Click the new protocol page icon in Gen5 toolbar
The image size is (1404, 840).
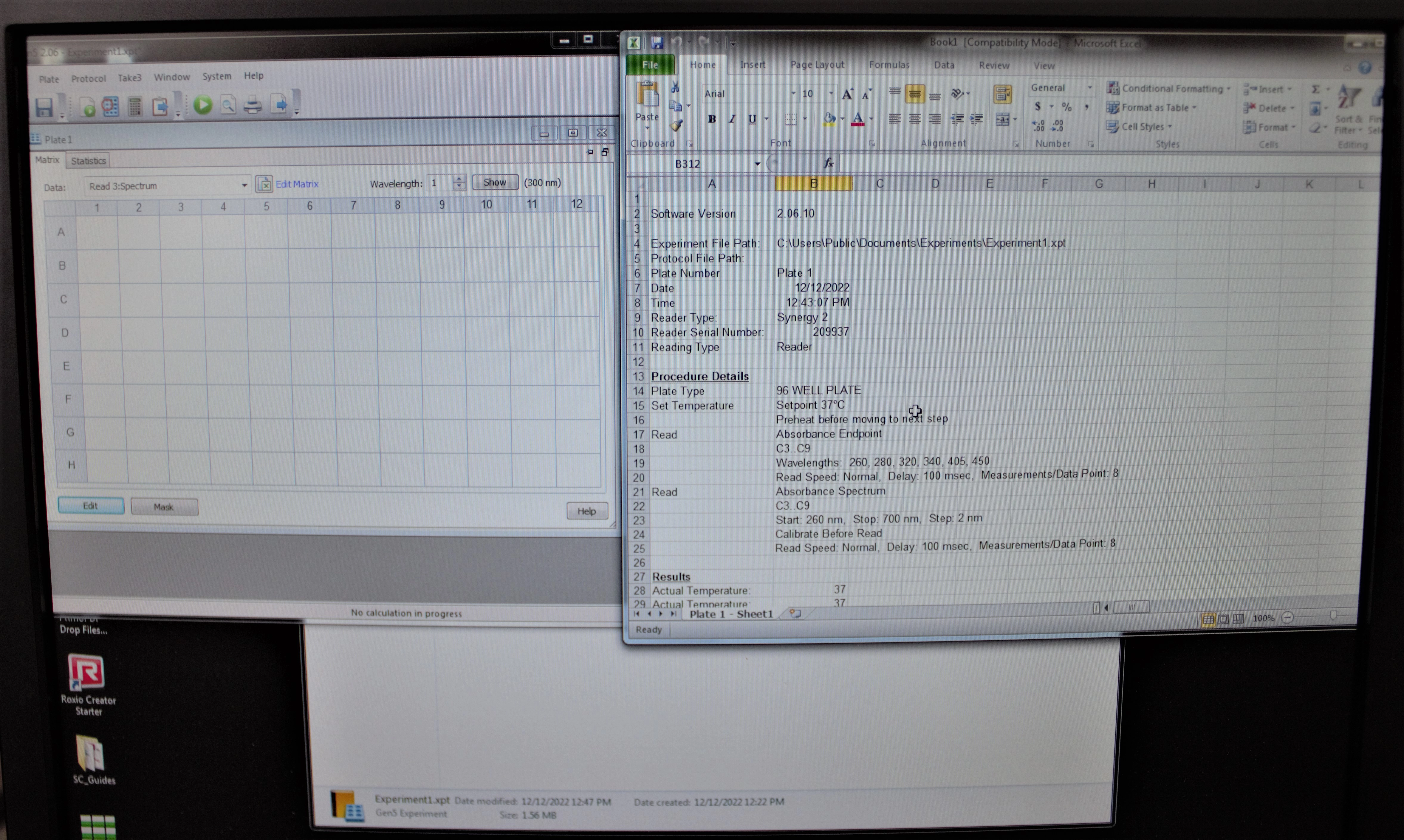click(x=88, y=108)
